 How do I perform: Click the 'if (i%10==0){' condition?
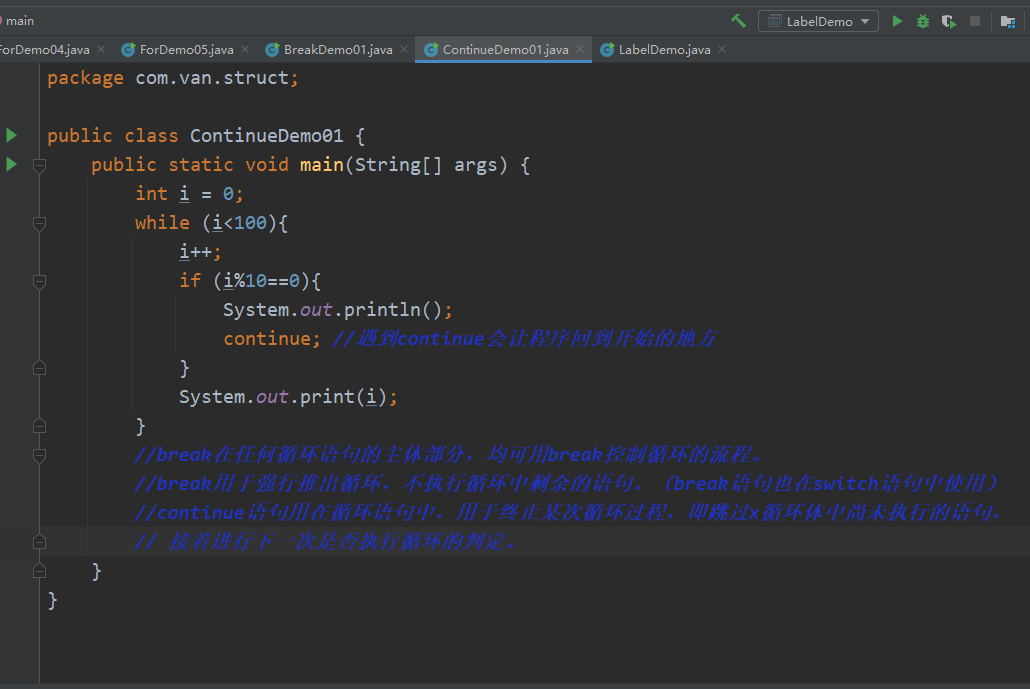point(250,281)
